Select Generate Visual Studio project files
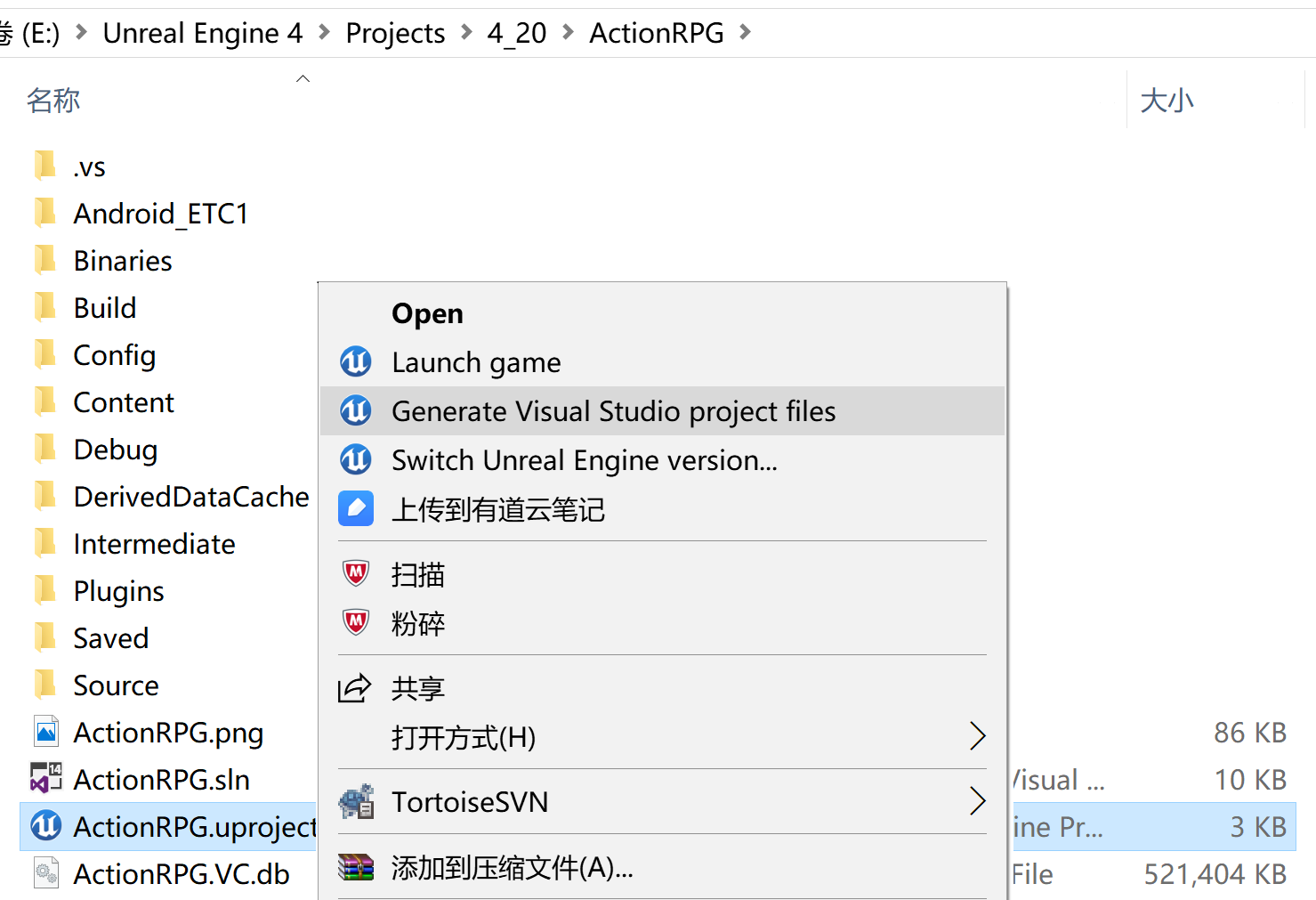Screen dimensions: 1316x900 pos(613,411)
